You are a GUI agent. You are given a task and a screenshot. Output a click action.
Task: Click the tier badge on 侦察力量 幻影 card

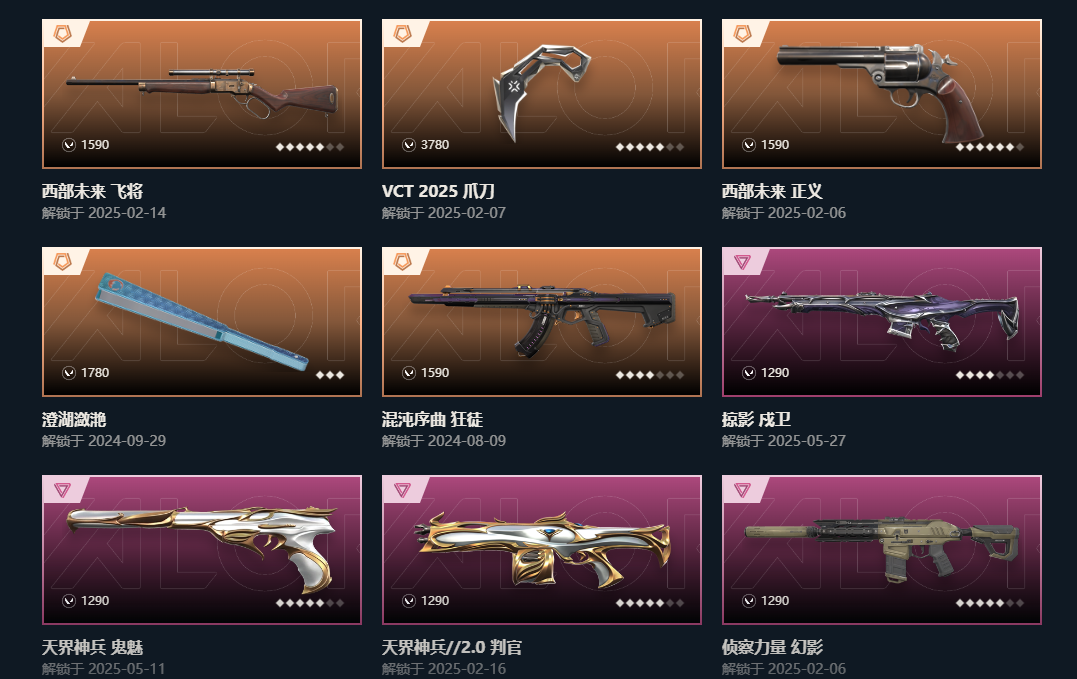(742, 490)
